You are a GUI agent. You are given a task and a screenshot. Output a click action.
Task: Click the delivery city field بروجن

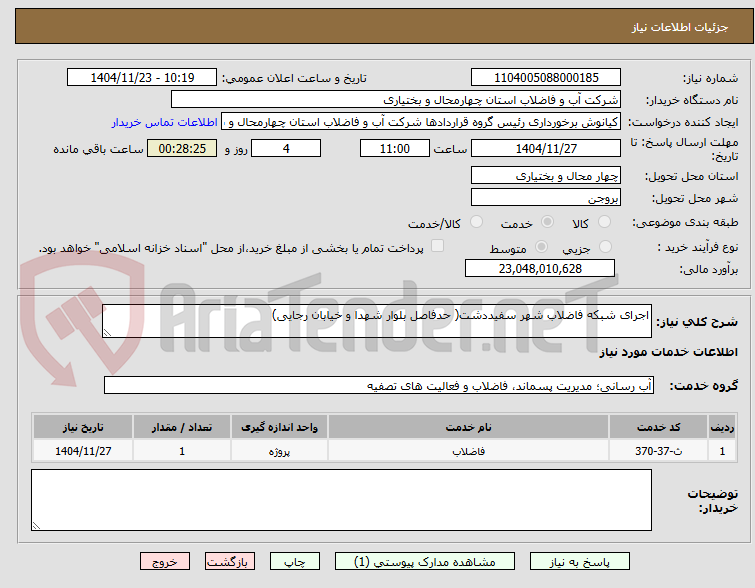coord(546,197)
